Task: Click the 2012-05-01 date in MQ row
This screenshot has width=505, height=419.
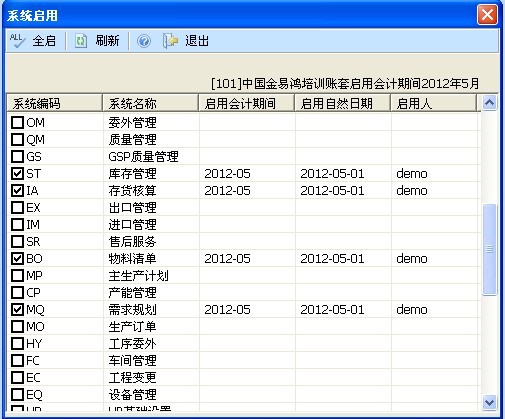Action: click(332, 310)
